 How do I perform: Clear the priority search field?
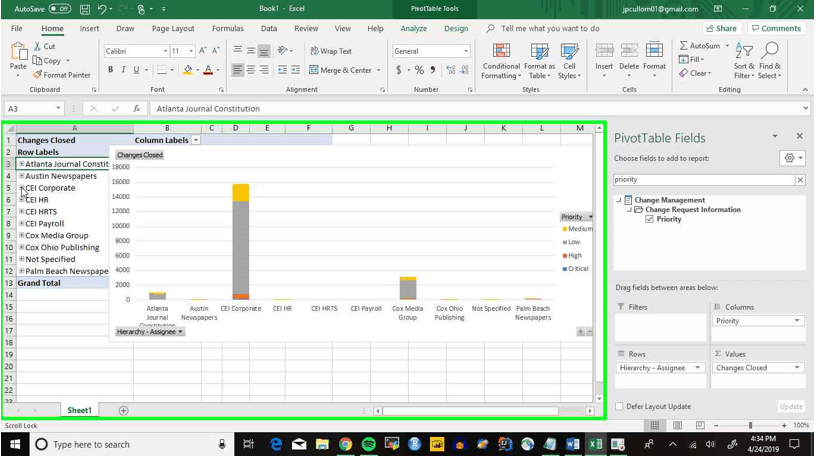800,180
